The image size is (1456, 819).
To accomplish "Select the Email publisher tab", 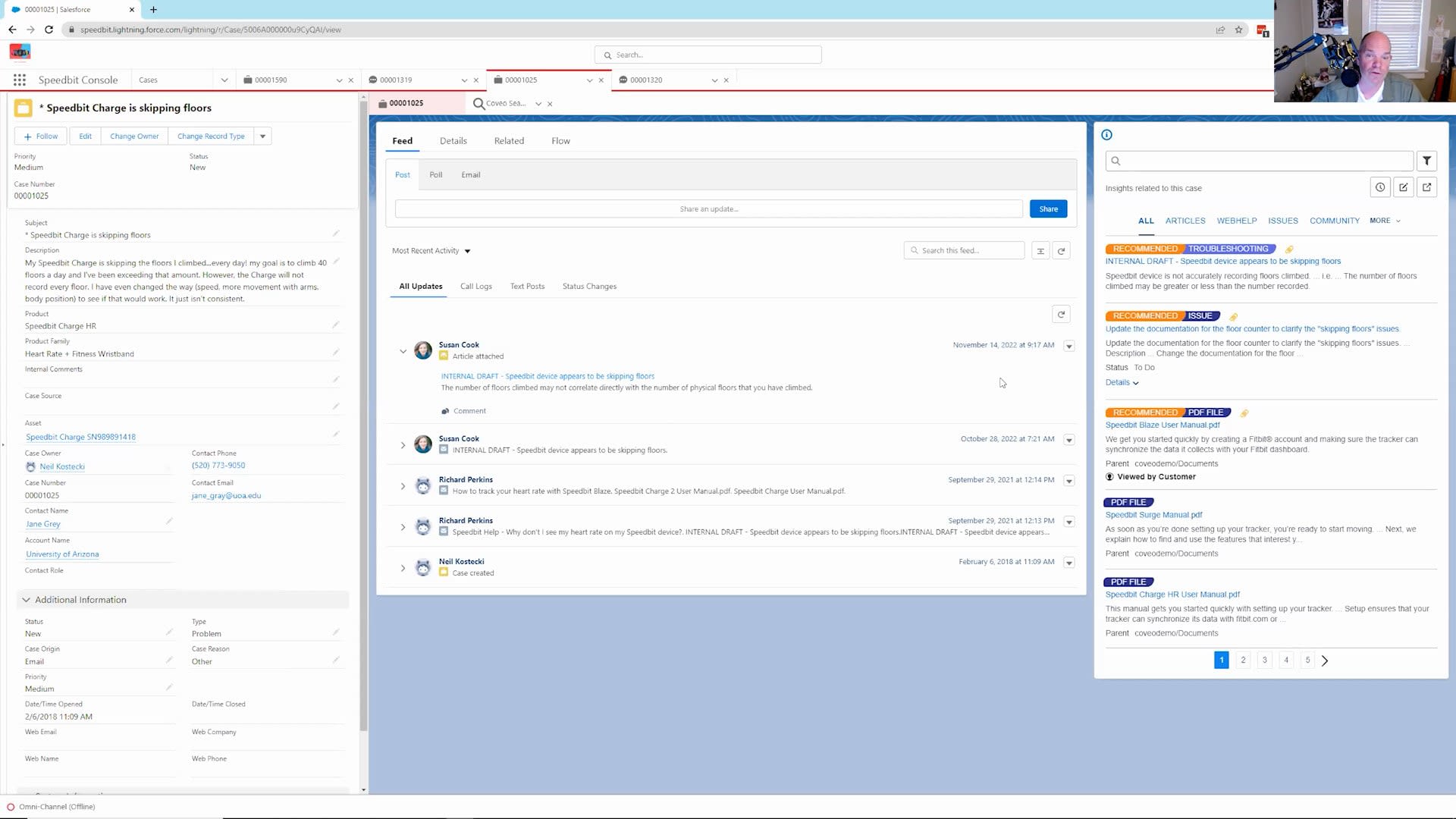I will pos(470,175).
